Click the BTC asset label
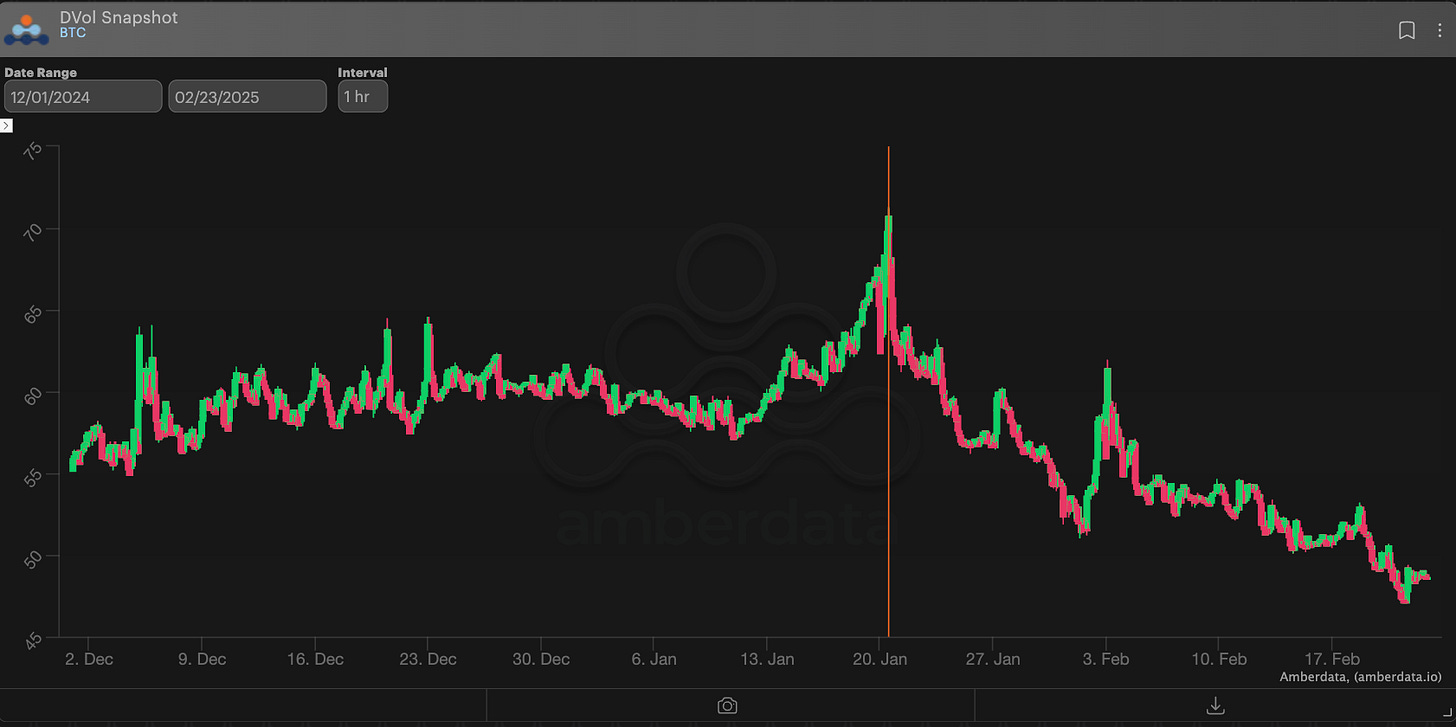Image resolution: width=1456 pixels, height=727 pixels. (72, 33)
